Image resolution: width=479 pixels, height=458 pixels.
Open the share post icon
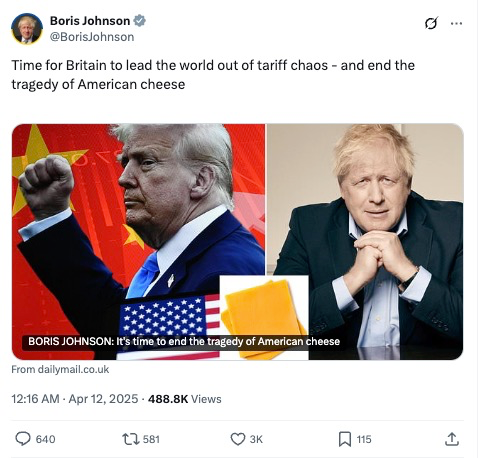click(452, 439)
